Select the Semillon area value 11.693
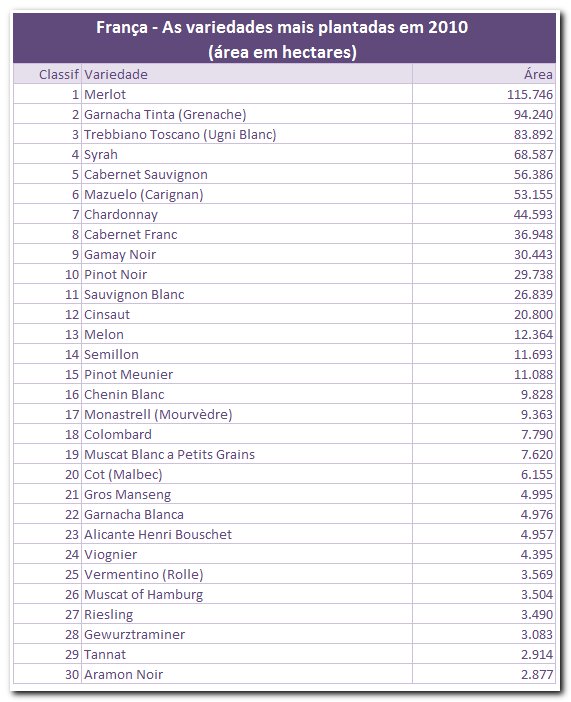Screen dimensions: 571x702 [533, 355]
